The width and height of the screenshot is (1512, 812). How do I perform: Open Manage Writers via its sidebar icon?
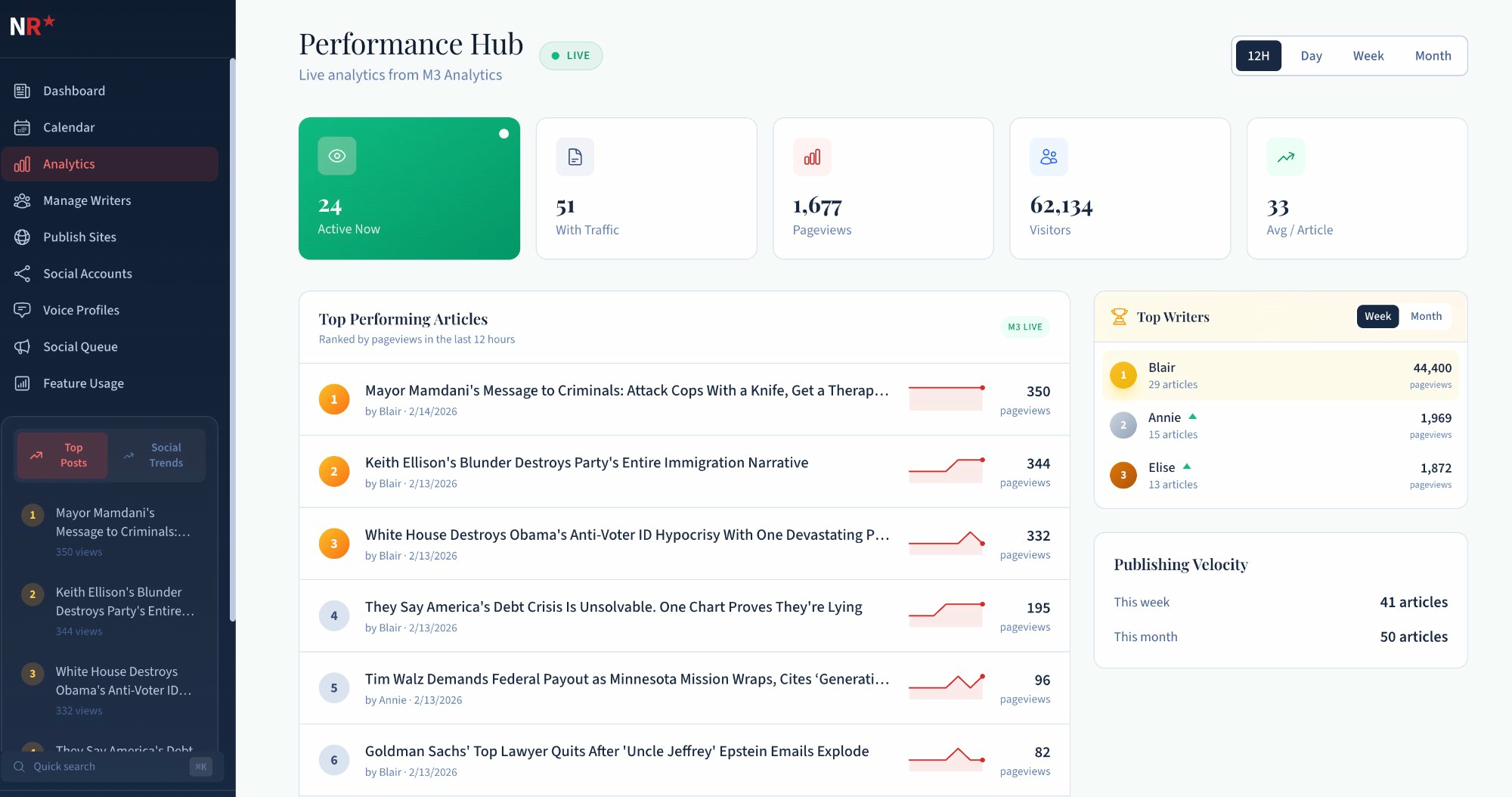[x=22, y=200]
